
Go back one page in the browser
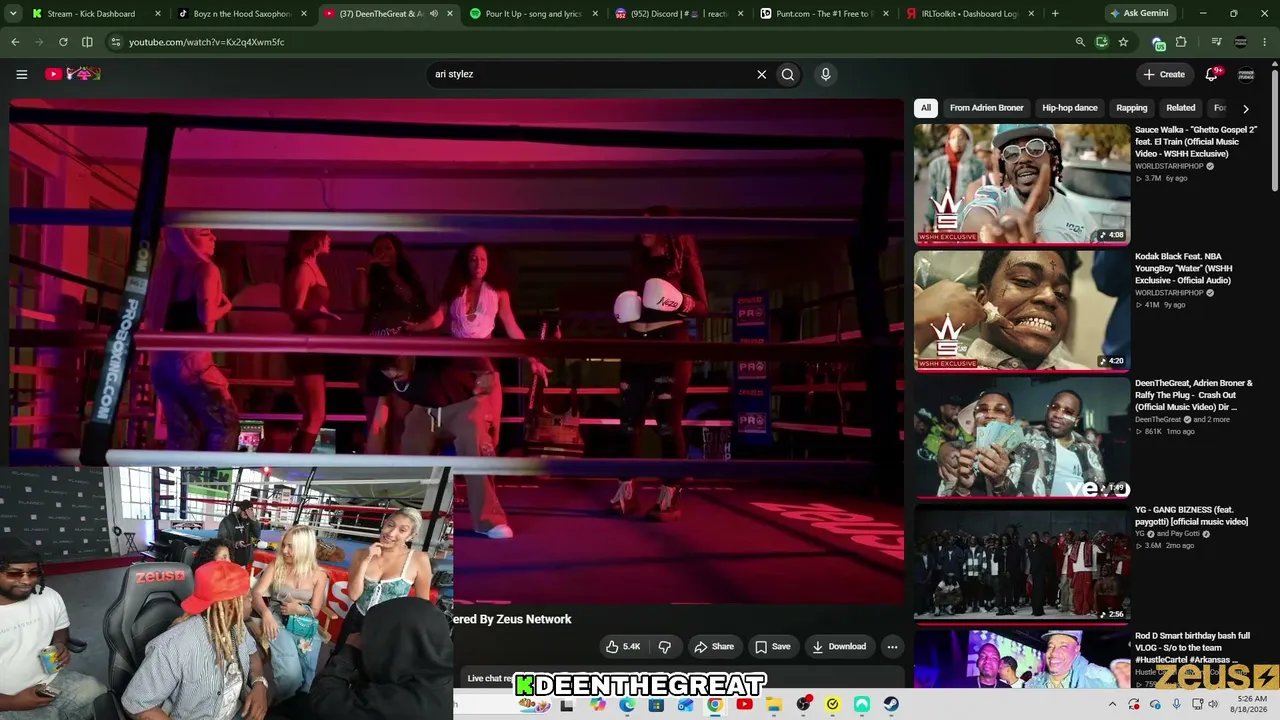click(x=15, y=42)
